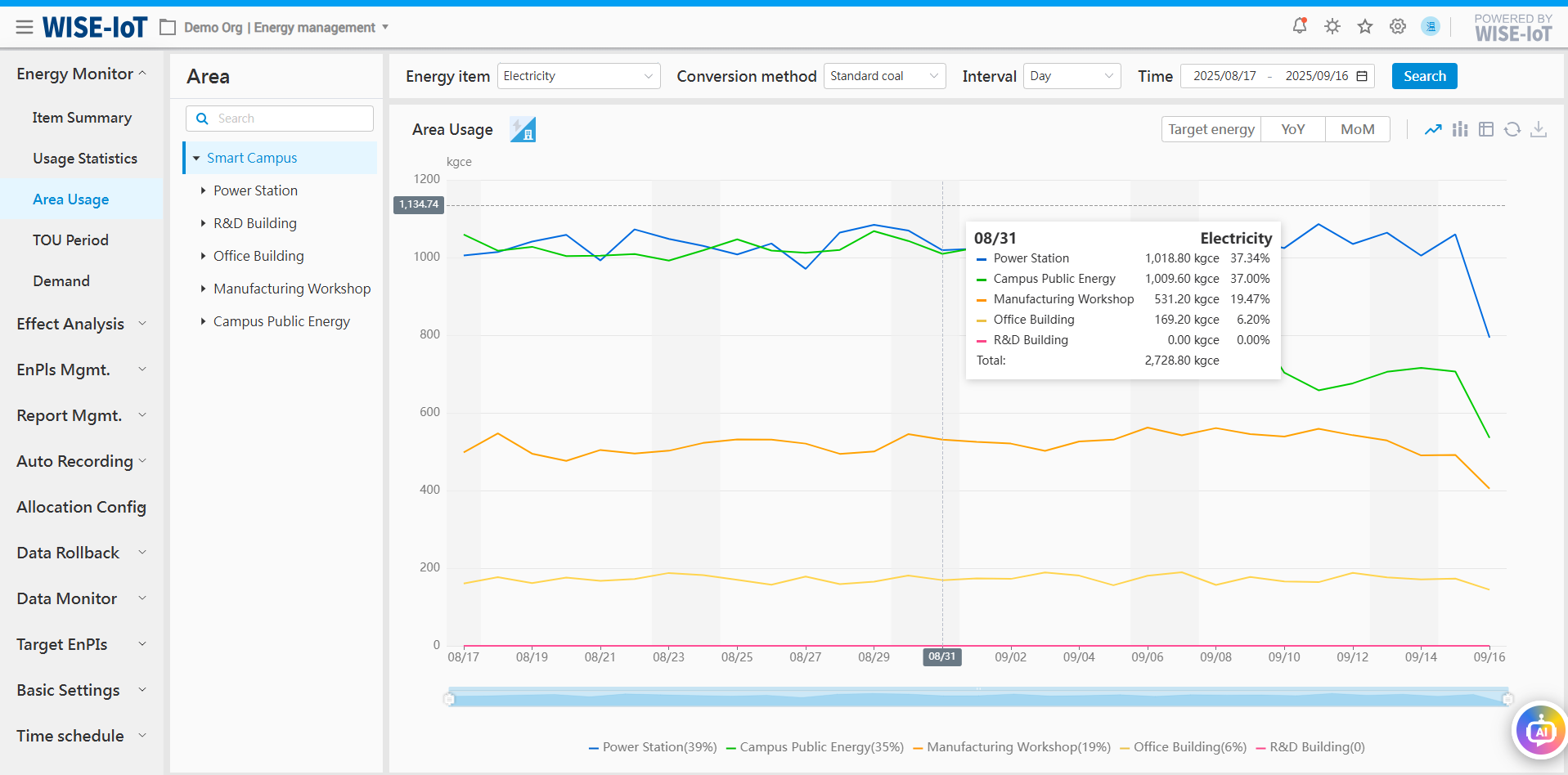Expand the Power Station tree node

tap(203, 190)
